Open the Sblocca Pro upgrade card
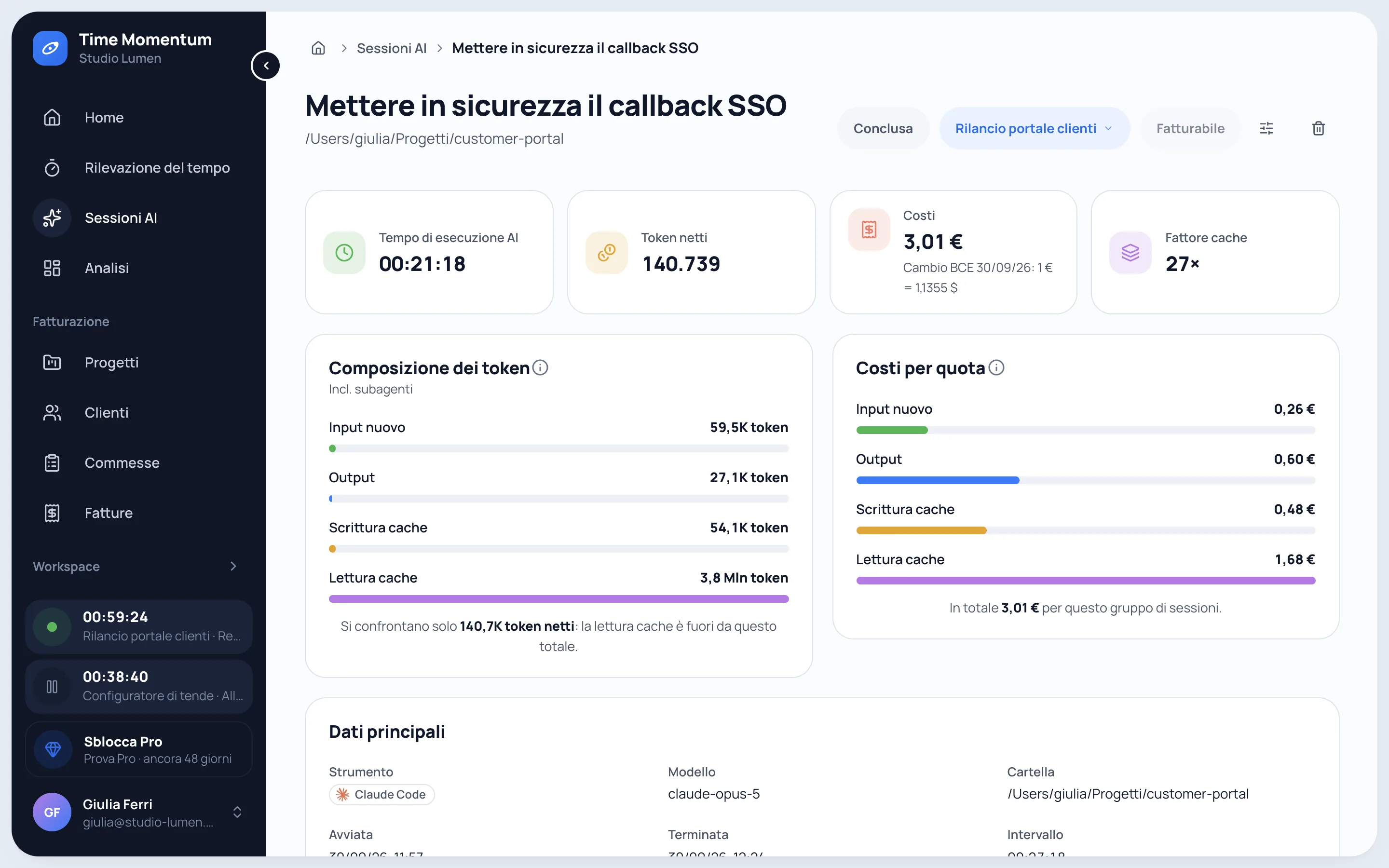The width and height of the screenshot is (1389, 868). 139,749
